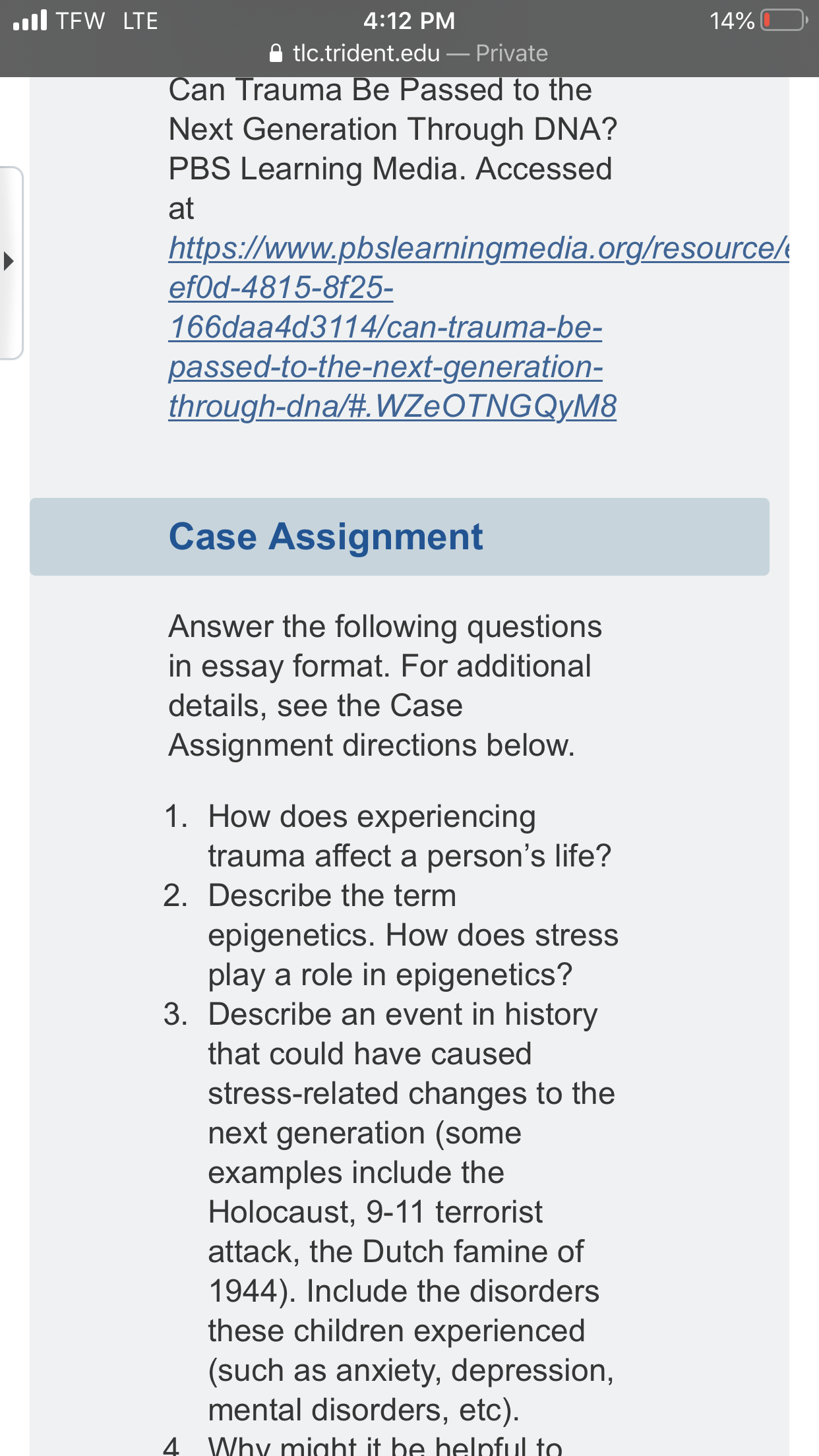Tap the 14% battery percentage text
Image resolution: width=819 pixels, height=1456 pixels.
click(x=732, y=20)
